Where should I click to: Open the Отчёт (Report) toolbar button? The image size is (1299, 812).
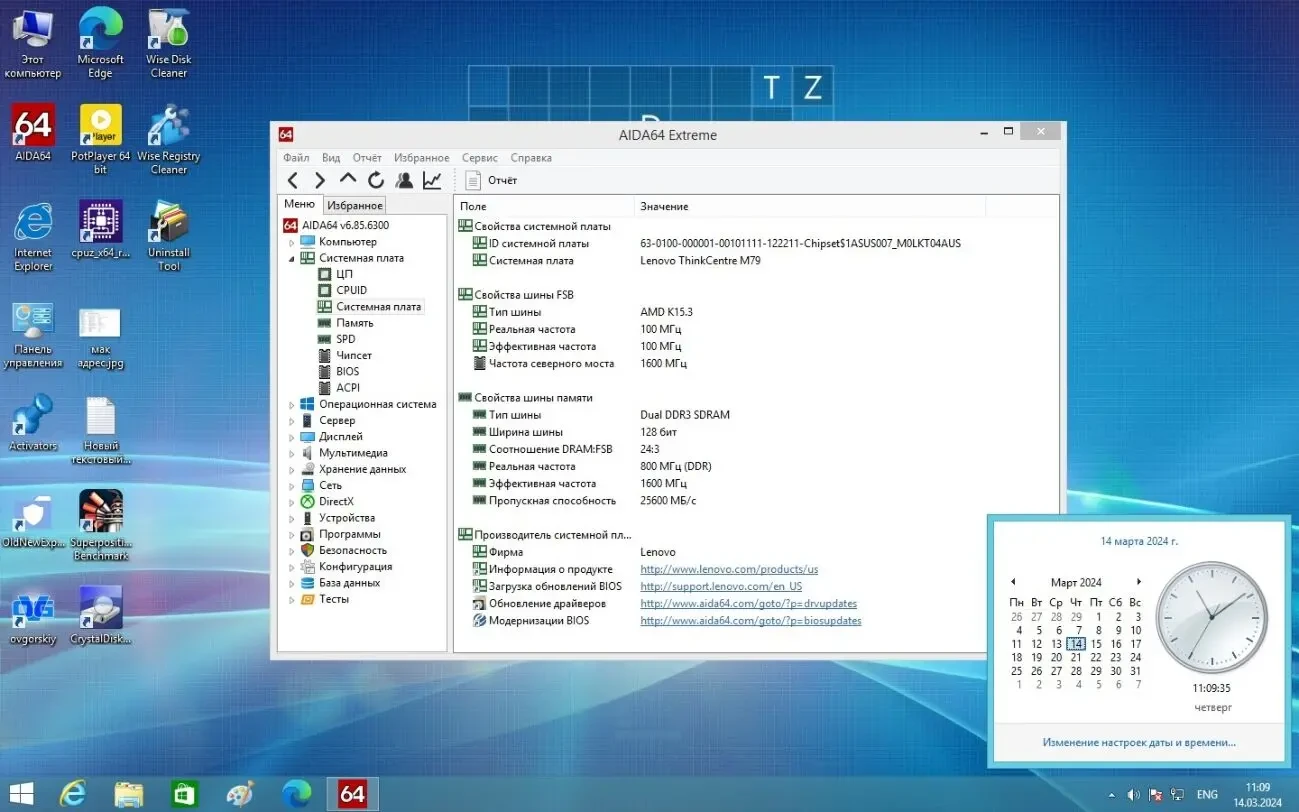(x=491, y=180)
